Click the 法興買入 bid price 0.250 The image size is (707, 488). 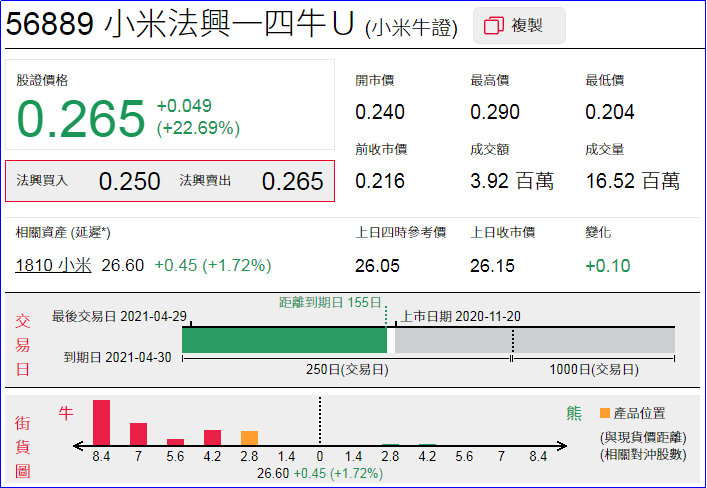[x=129, y=181]
